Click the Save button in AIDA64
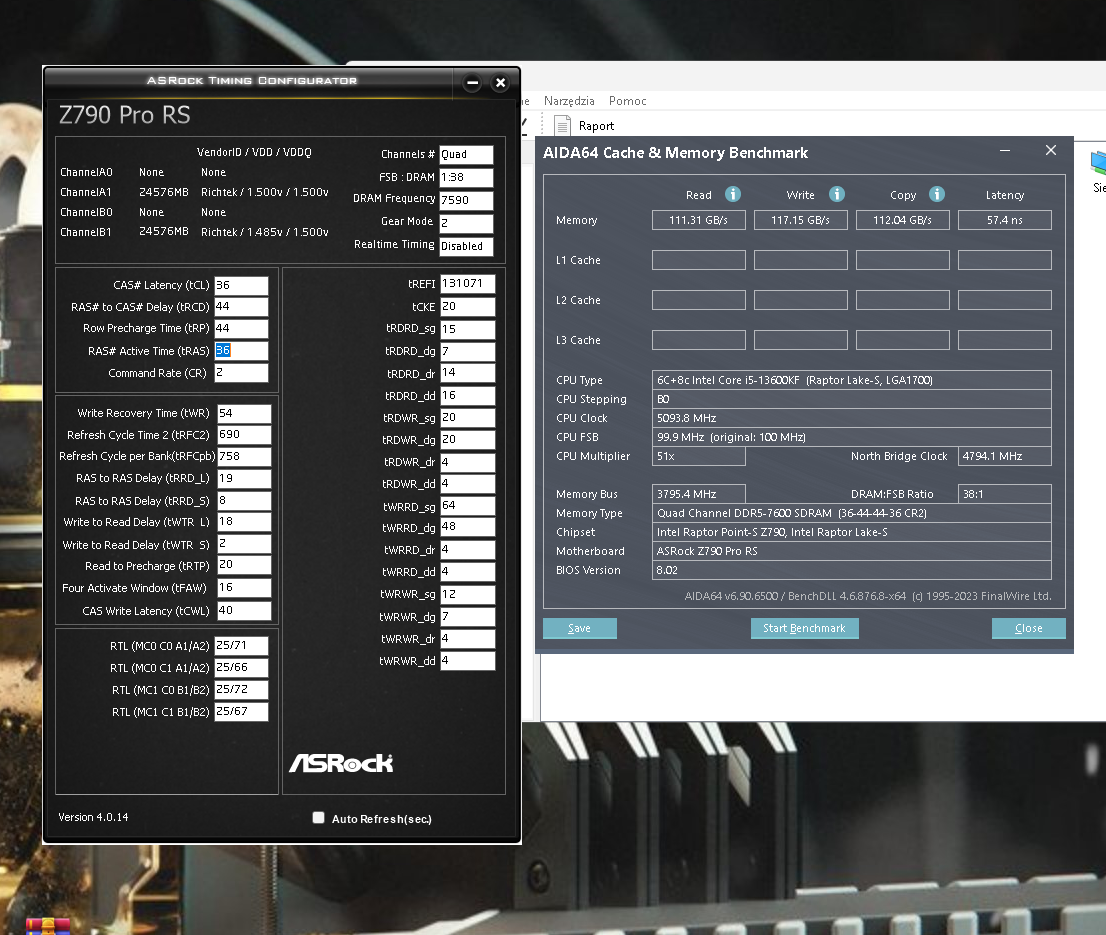Image resolution: width=1106 pixels, height=935 pixels. click(x=579, y=628)
